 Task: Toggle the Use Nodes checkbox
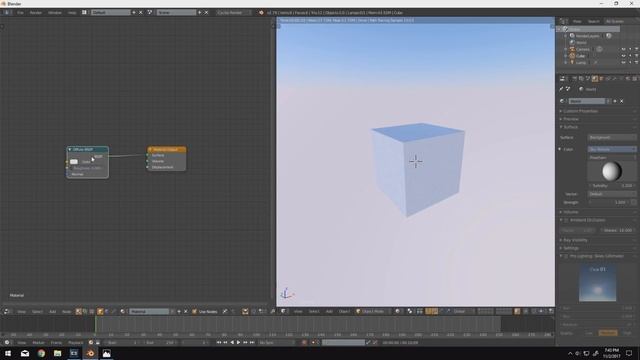click(x=194, y=311)
